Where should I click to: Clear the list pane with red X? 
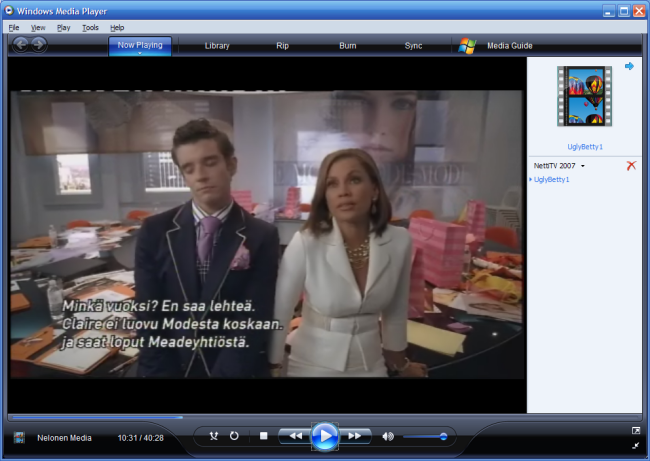[631, 166]
